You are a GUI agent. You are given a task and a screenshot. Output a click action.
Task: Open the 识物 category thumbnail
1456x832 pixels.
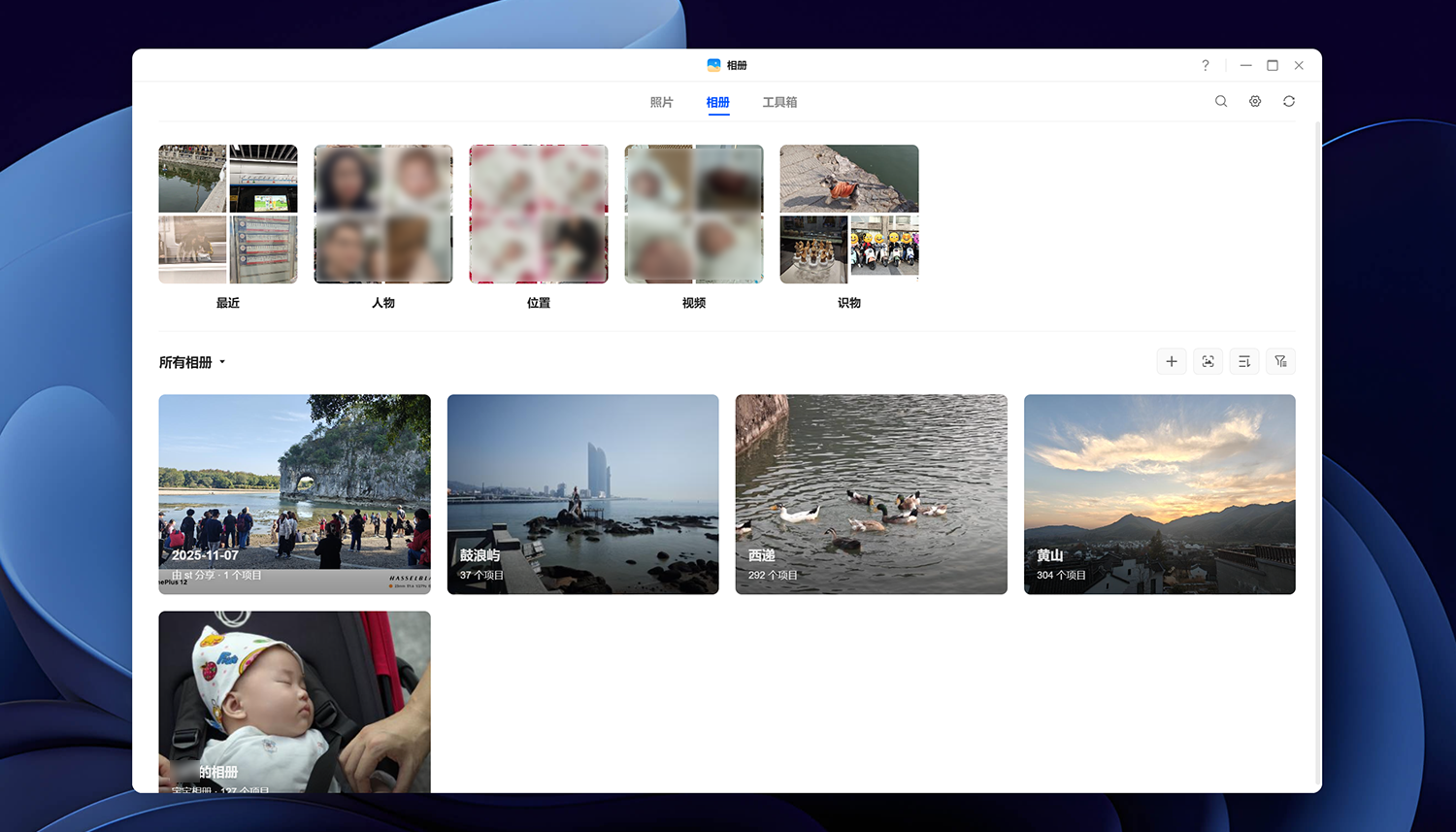point(849,215)
